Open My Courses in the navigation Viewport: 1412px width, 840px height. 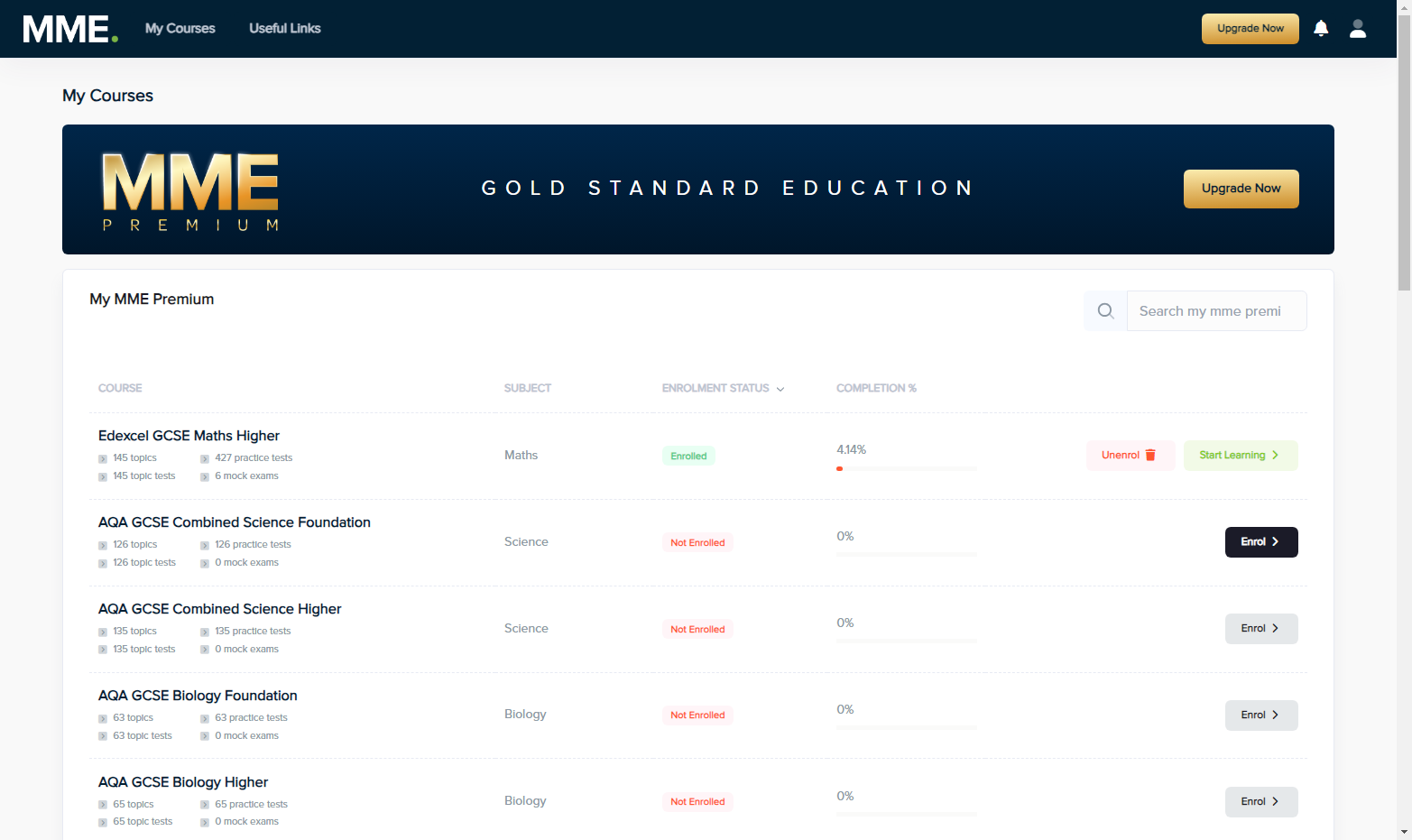180,29
